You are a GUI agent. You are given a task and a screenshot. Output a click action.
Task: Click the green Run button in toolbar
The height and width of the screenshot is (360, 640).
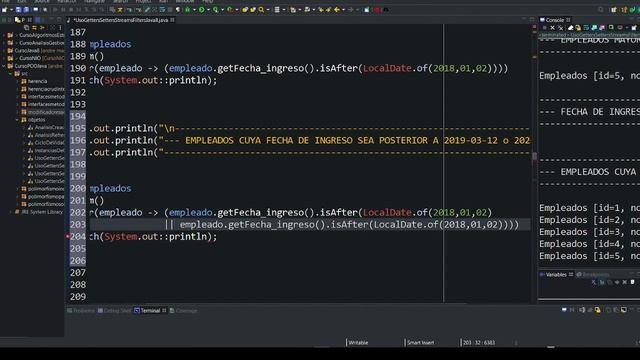202,9
